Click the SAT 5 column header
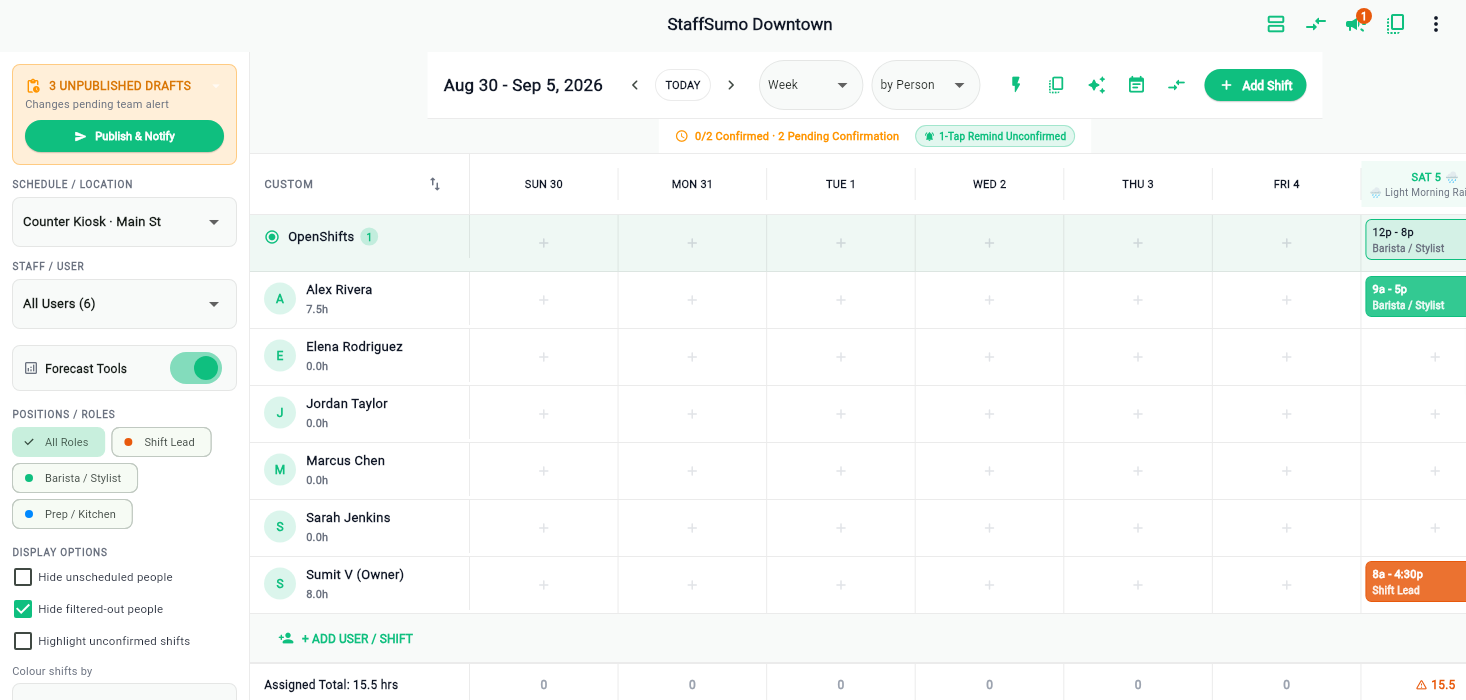 1413,184
